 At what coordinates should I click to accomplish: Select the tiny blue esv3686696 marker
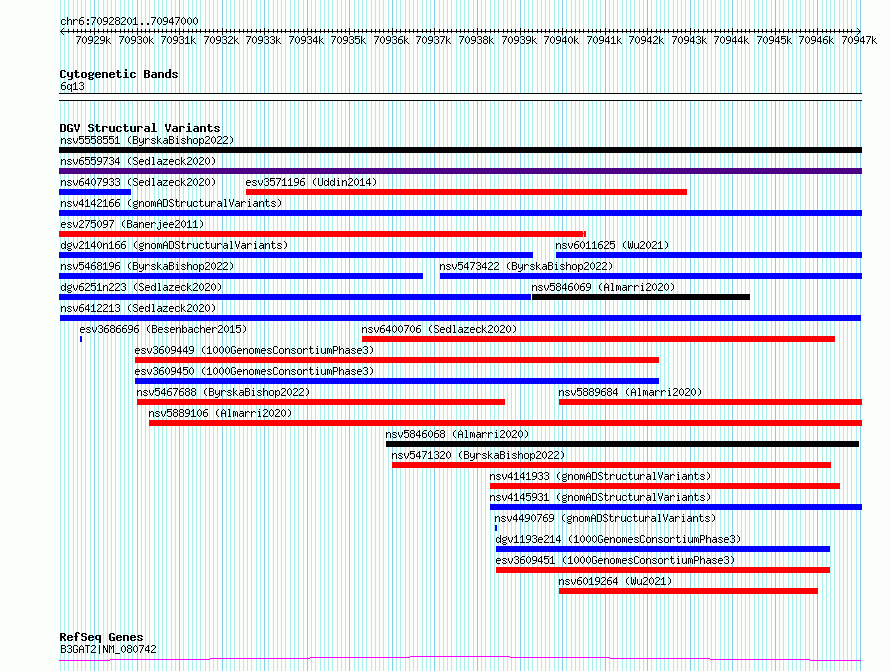click(81, 339)
